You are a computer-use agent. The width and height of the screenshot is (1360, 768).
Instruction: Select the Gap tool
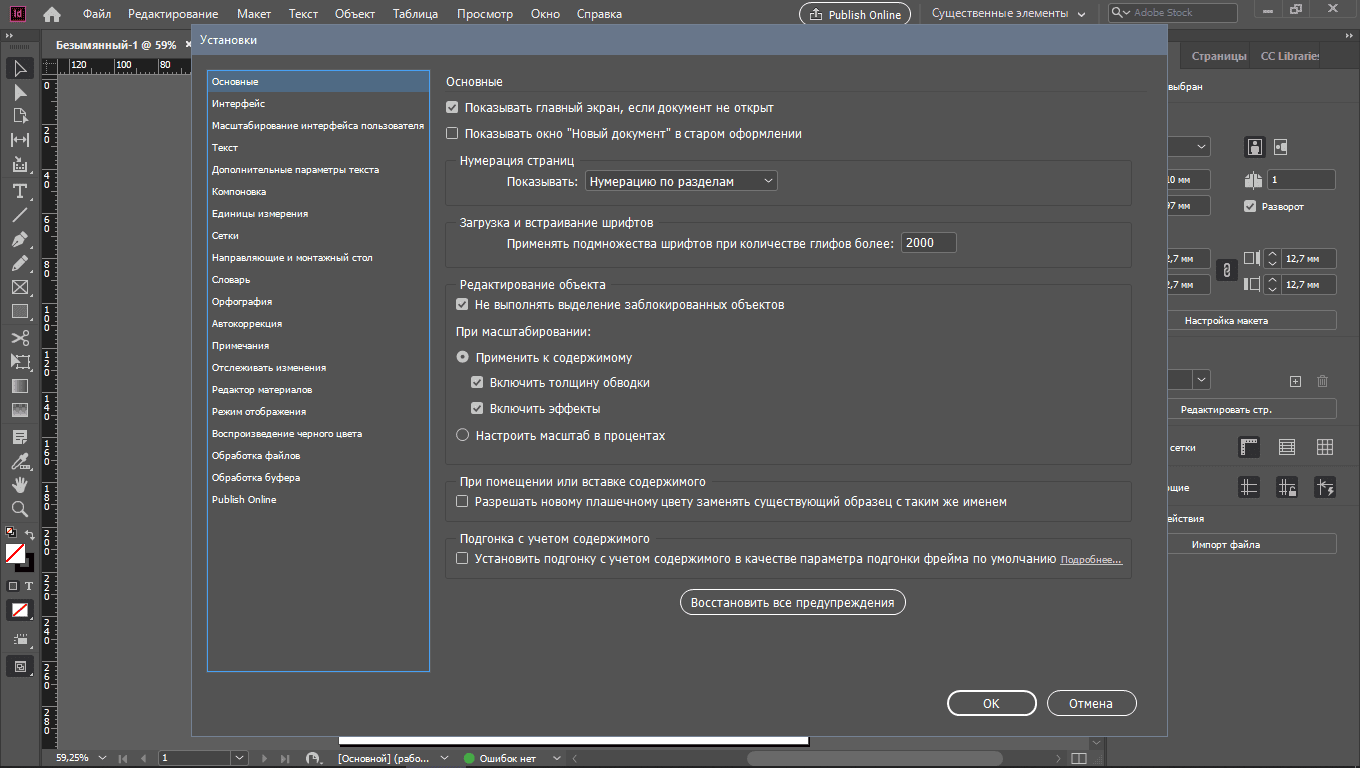[x=20, y=140]
